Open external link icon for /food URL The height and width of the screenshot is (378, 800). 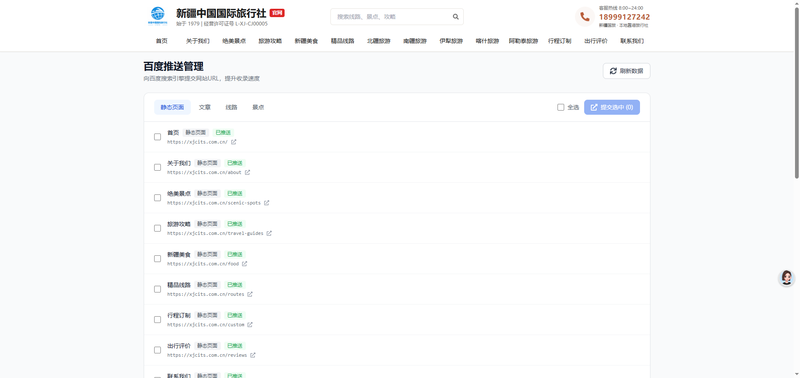244,264
